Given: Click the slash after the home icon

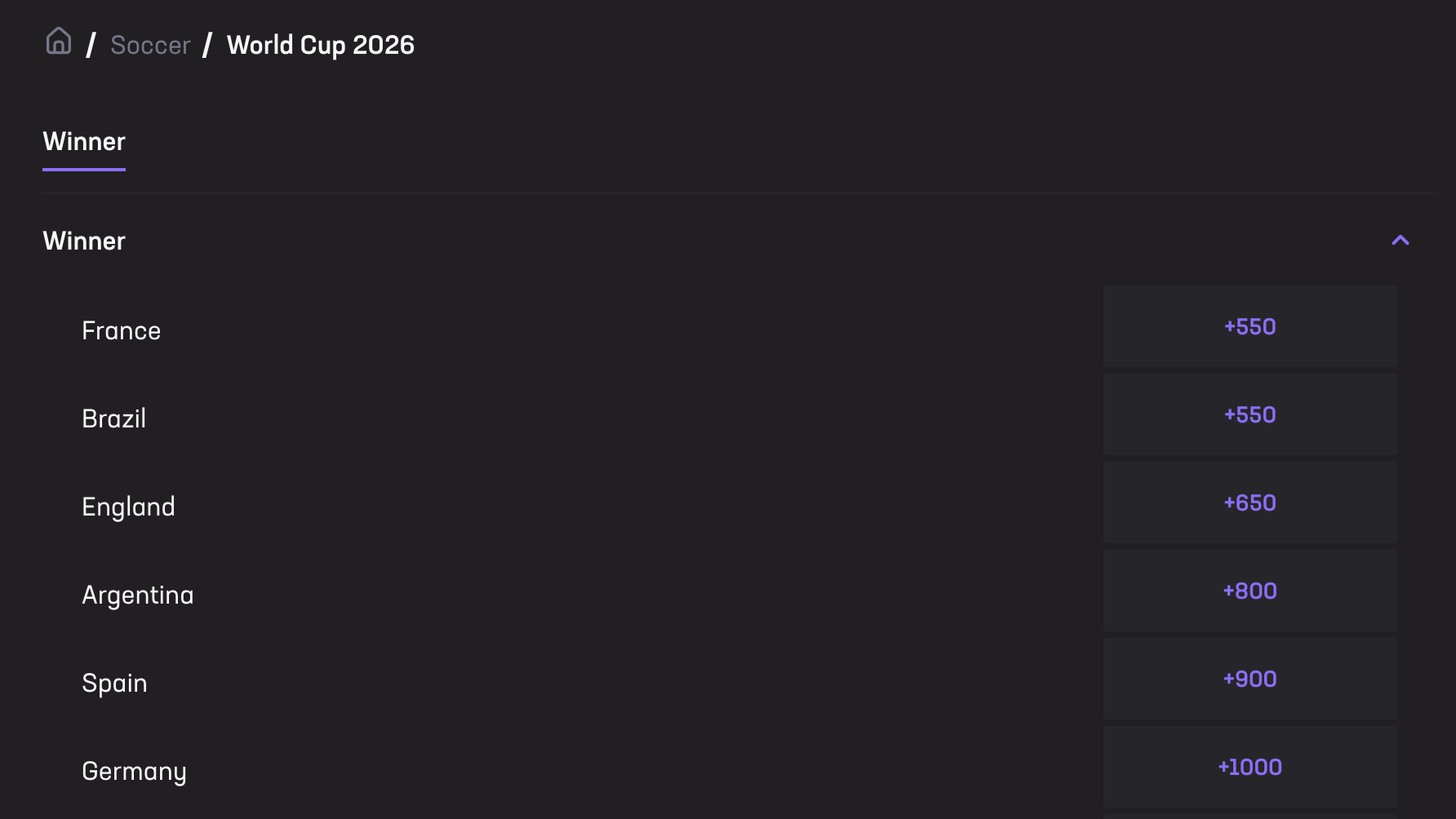Looking at the screenshot, I should pyautogui.click(x=91, y=45).
